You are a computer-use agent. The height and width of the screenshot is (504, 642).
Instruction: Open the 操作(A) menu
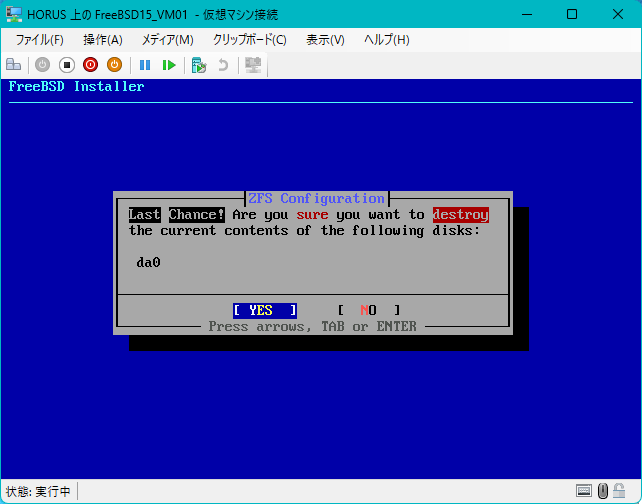coord(103,40)
